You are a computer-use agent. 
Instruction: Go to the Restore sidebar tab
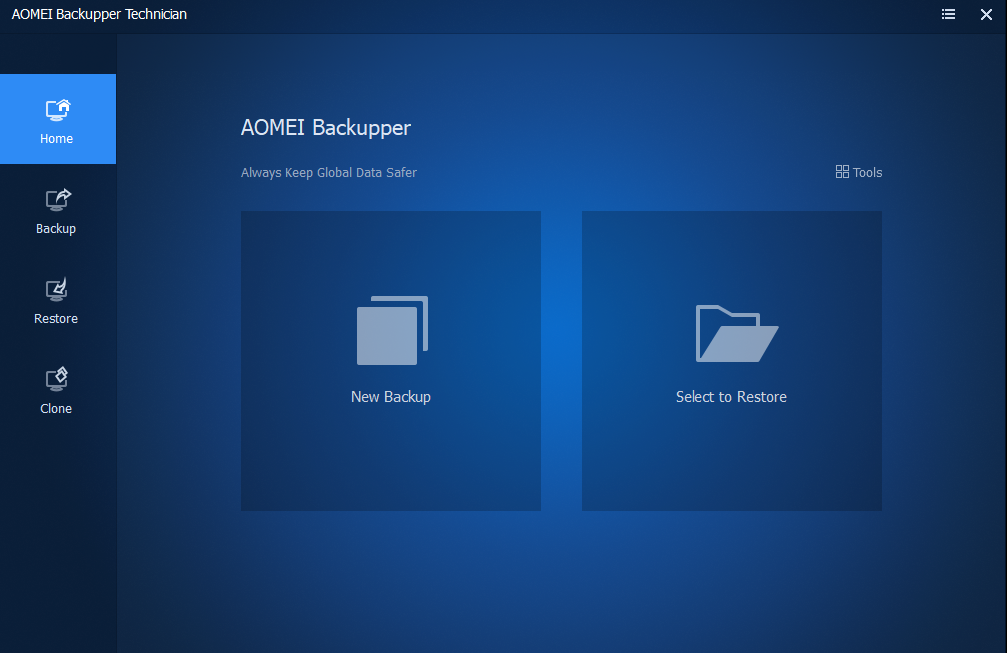pos(58,299)
